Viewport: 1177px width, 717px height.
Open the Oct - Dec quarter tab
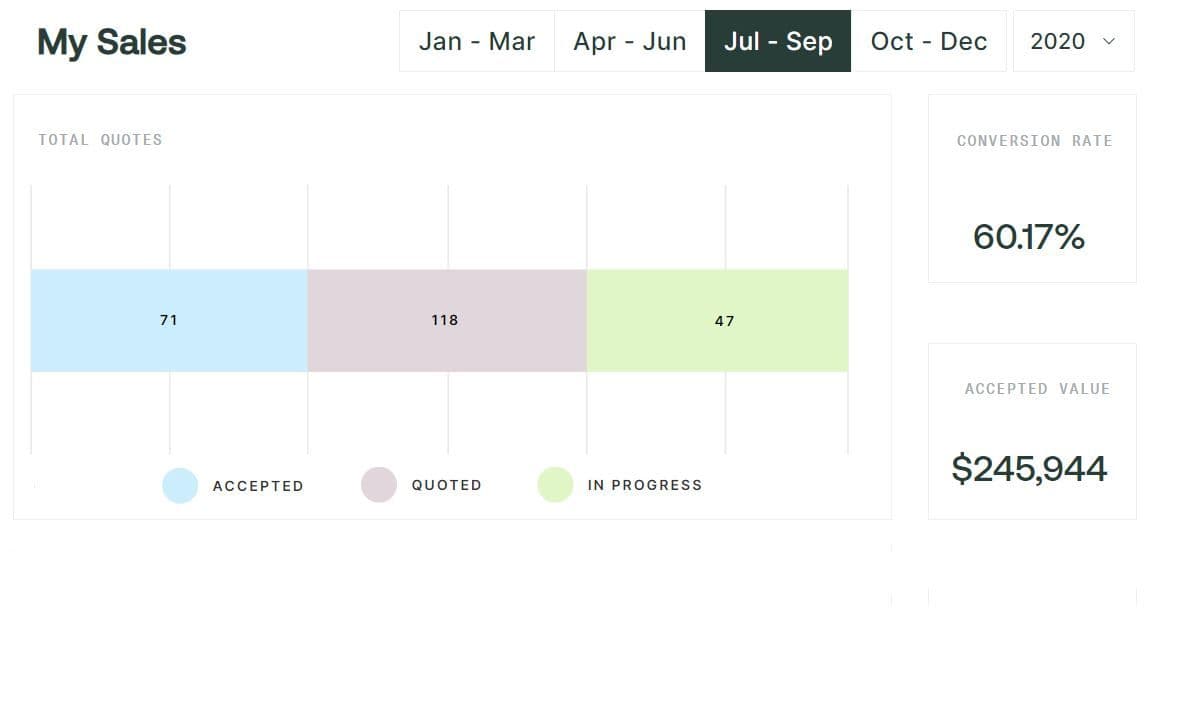(x=929, y=41)
